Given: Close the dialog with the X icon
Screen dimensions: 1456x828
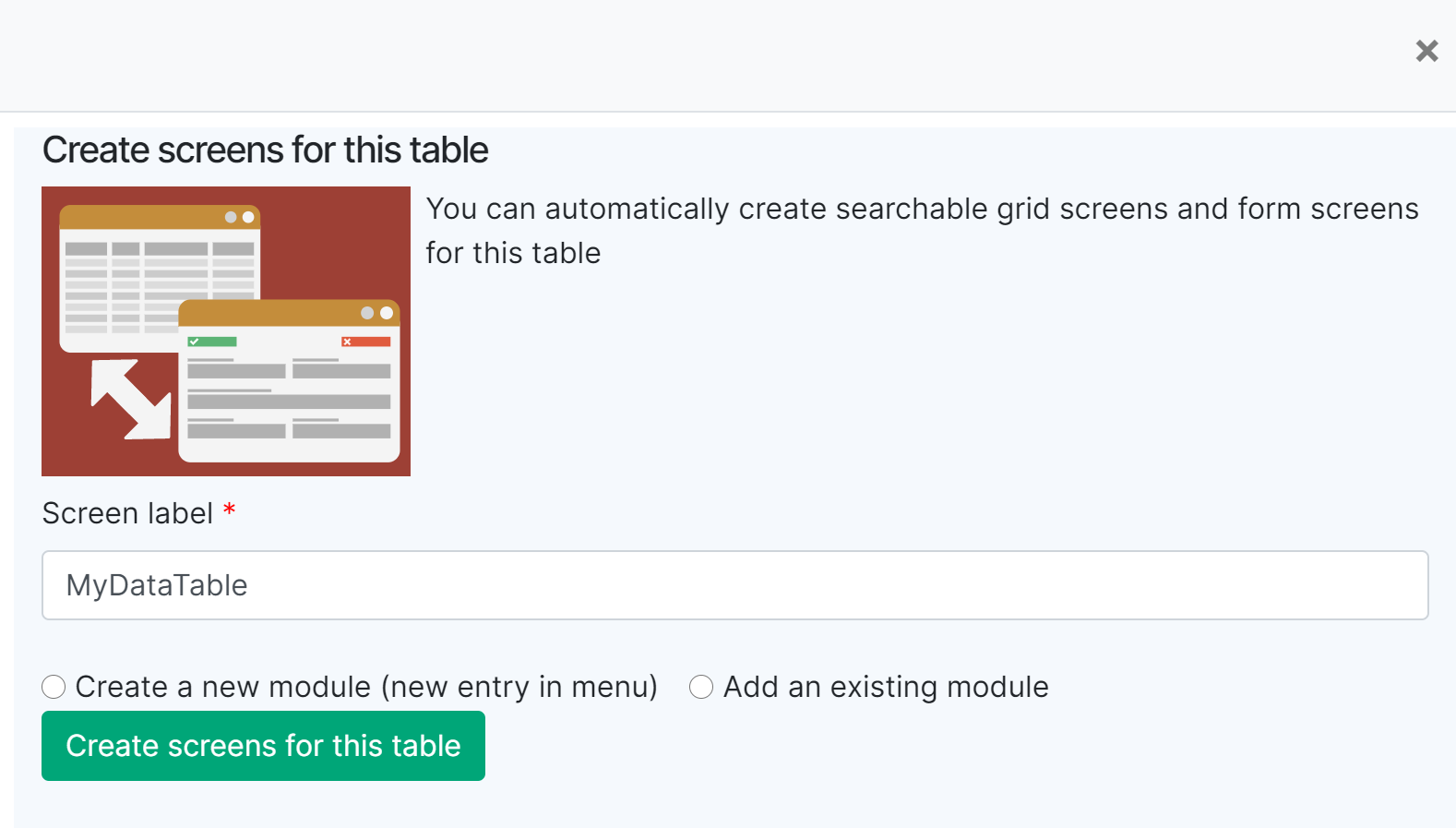Looking at the screenshot, I should click(x=1426, y=51).
